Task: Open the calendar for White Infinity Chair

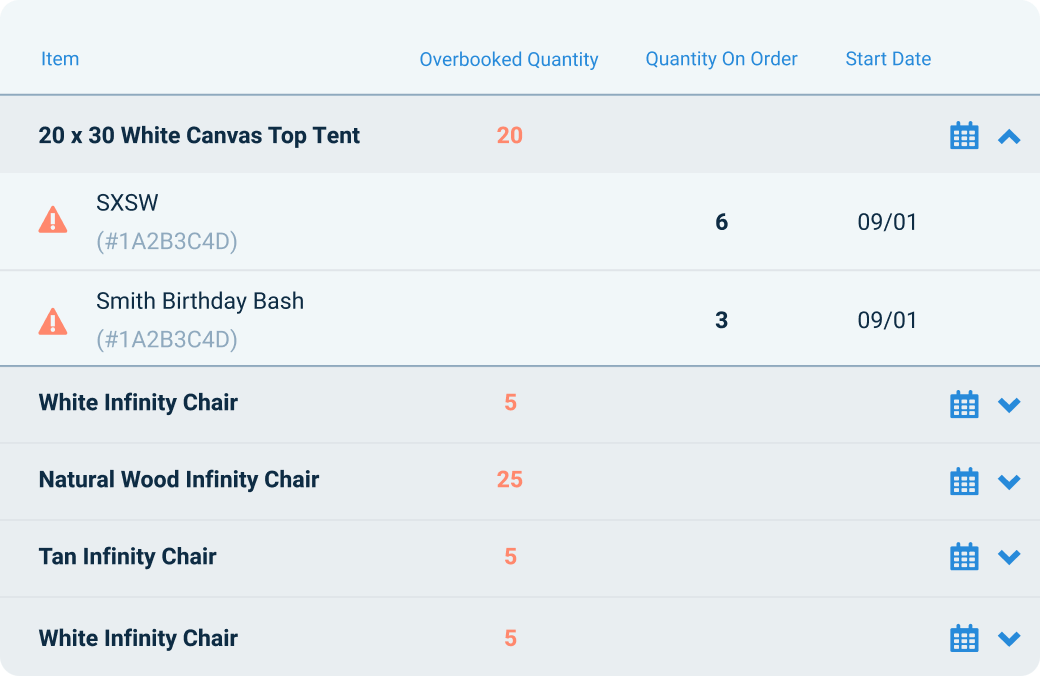Action: pos(963,404)
